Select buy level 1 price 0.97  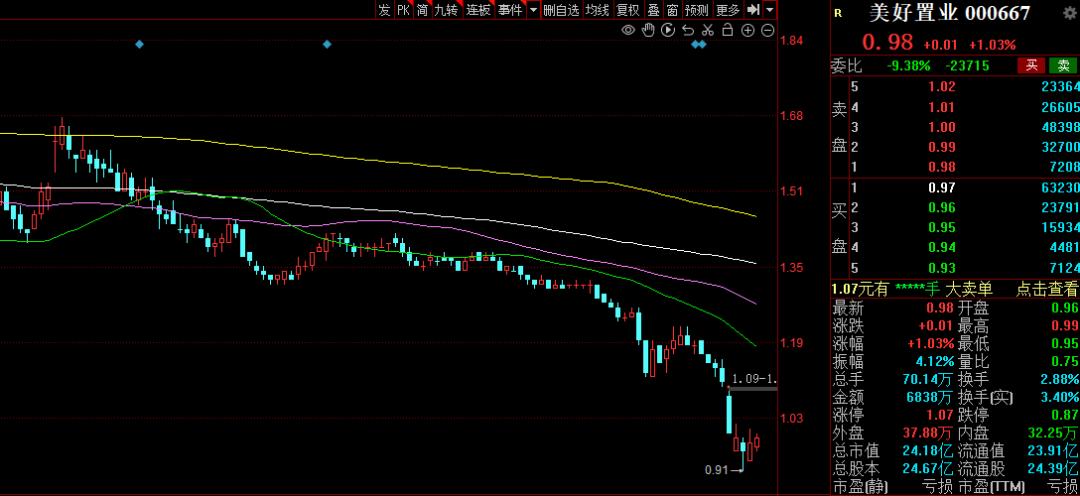pos(943,187)
